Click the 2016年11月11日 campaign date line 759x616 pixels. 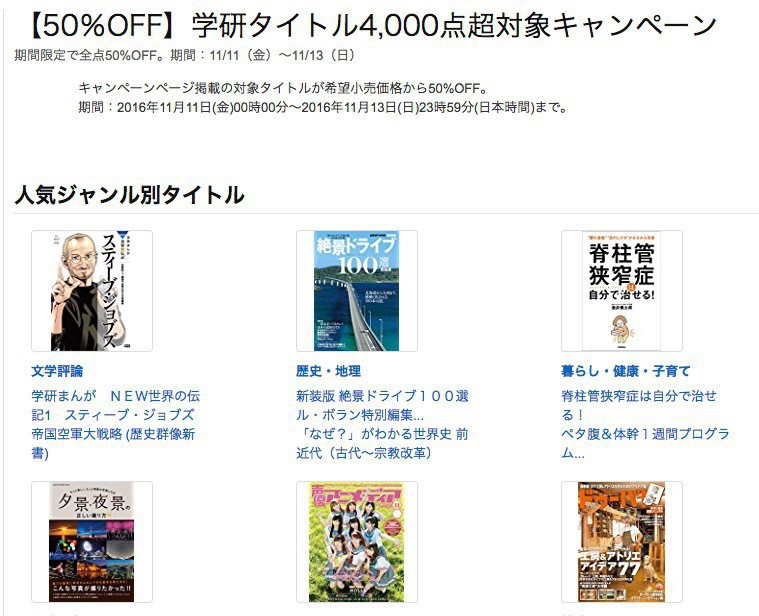[x=323, y=107]
